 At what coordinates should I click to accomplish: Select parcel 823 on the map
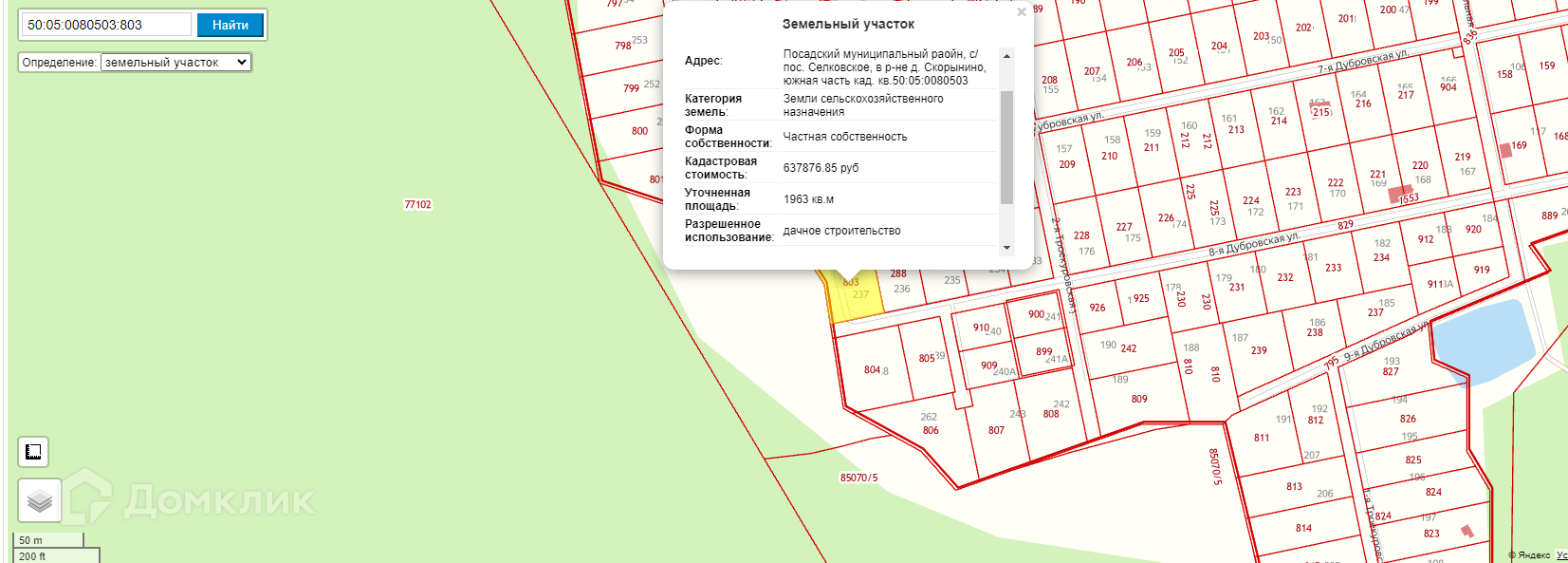1432,534
